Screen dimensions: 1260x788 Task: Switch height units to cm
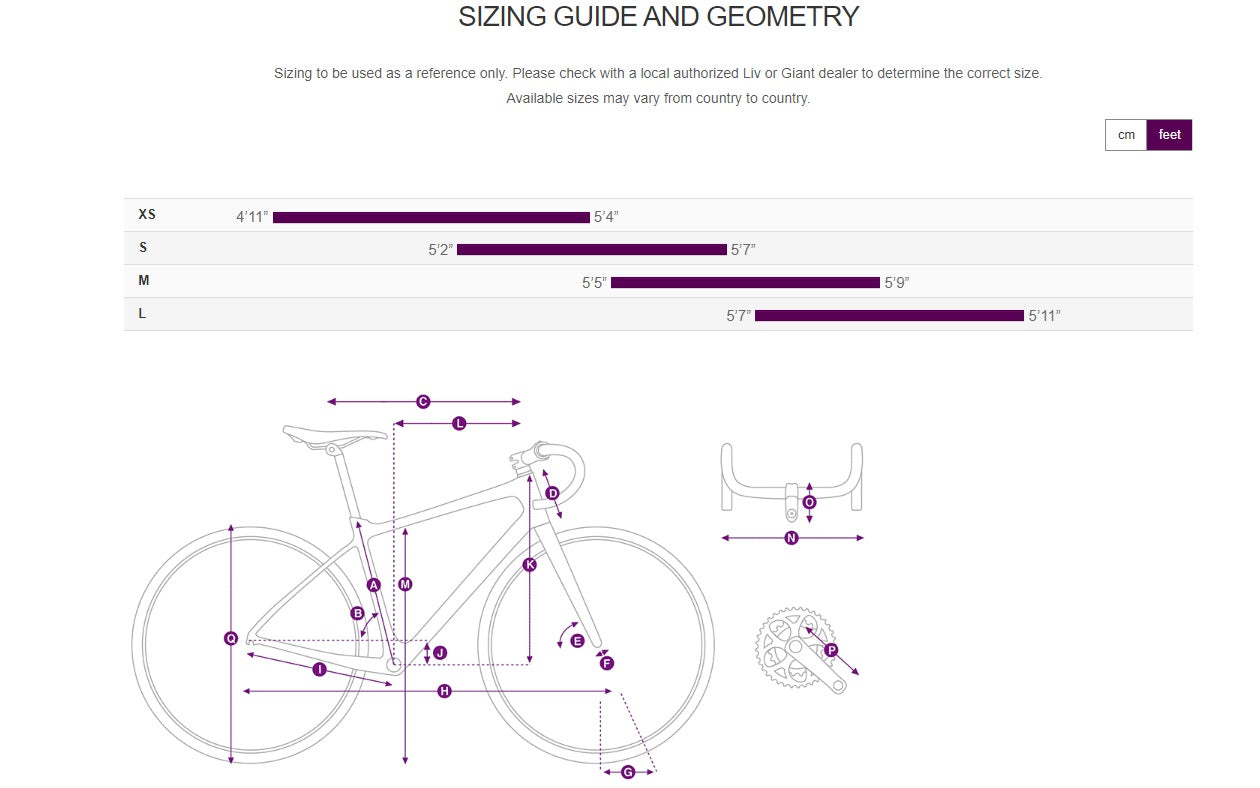point(1126,135)
